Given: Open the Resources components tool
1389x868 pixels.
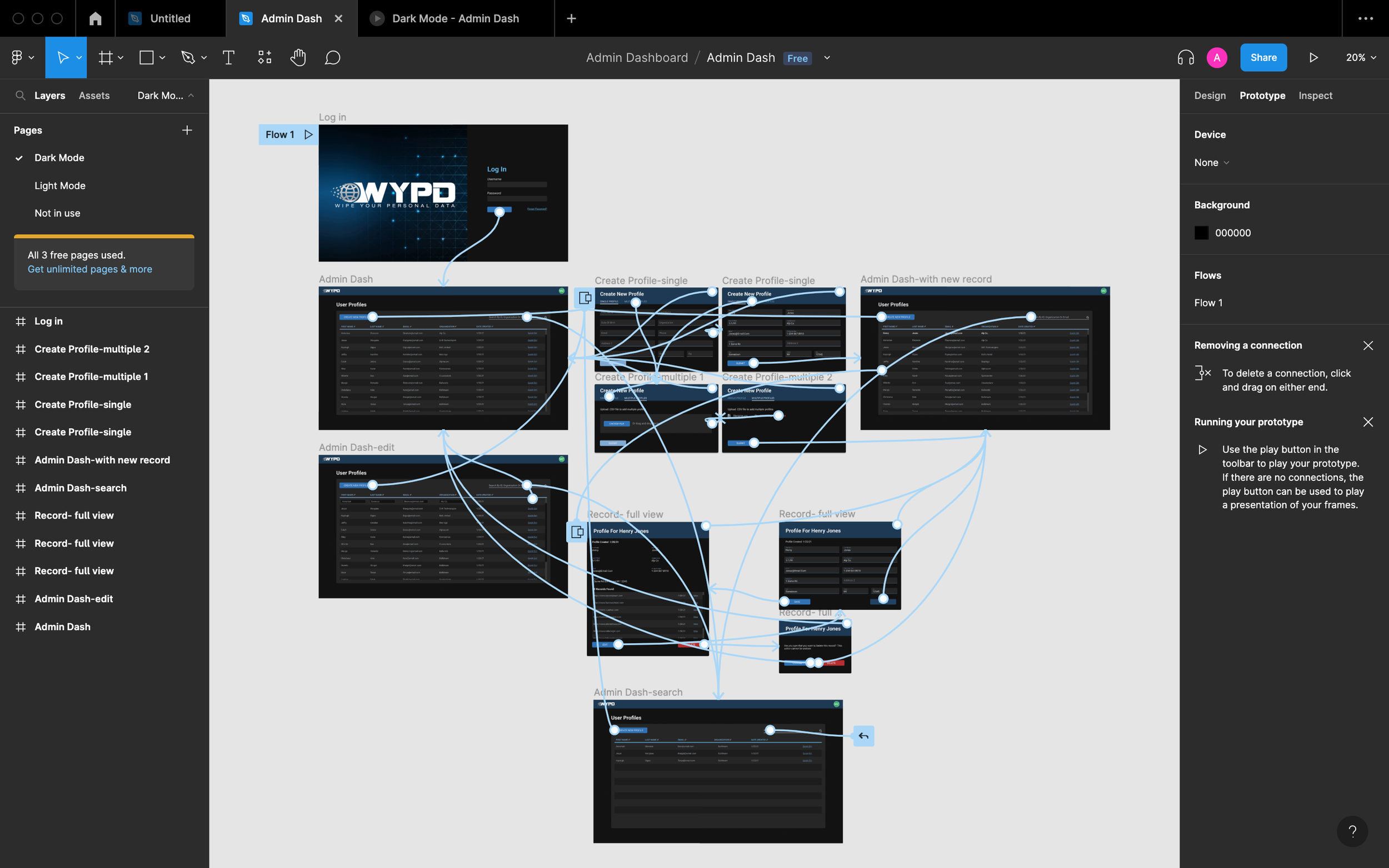Looking at the screenshot, I should (x=264, y=57).
